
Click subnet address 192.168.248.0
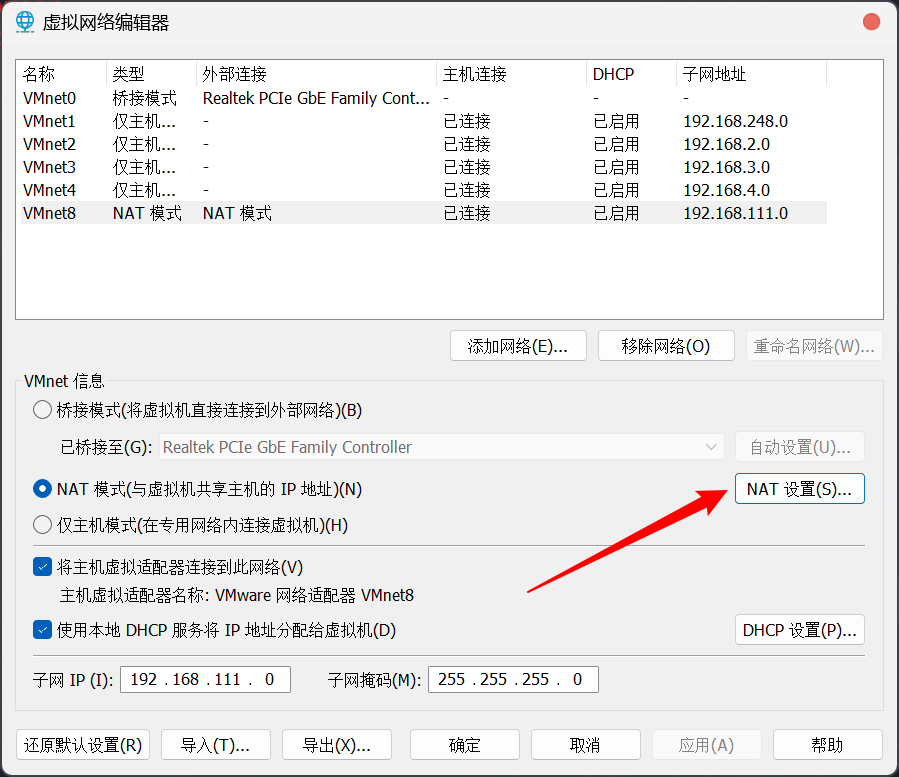[736, 121]
